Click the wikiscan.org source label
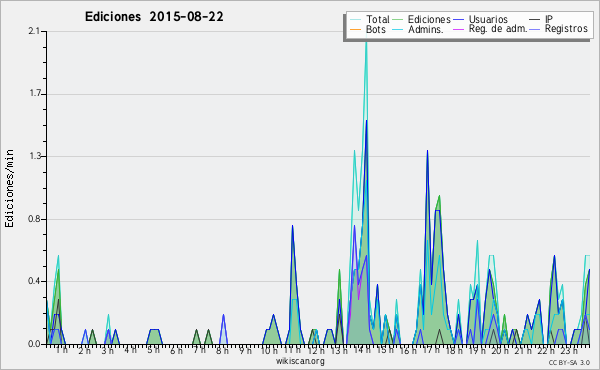The height and width of the screenshot is (370, 600). coord(300,361)
